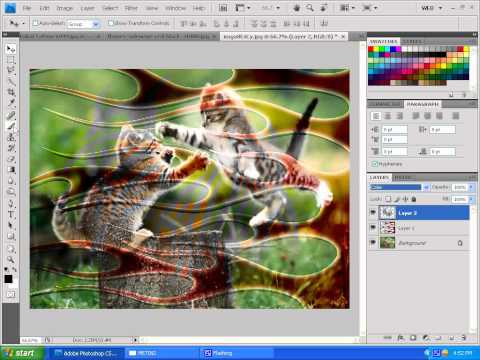
Task: Toggle Quick Mask mode at toolbox bottom
Action: pos(11,294)
